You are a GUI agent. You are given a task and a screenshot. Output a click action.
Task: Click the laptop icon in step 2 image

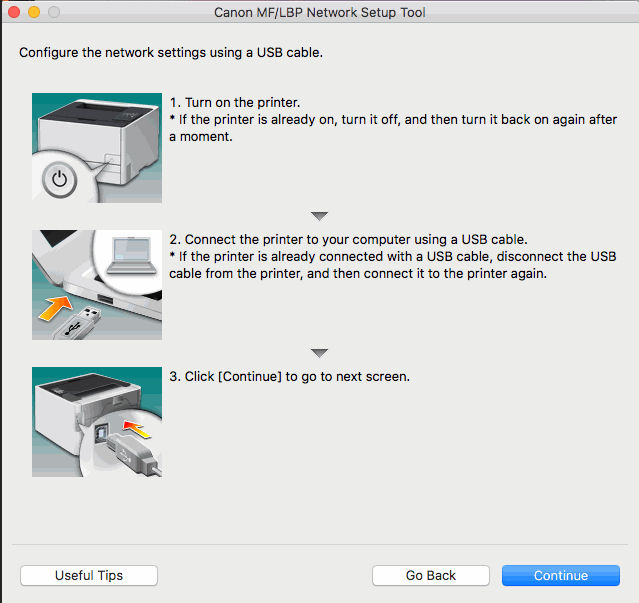pos(129,263)
